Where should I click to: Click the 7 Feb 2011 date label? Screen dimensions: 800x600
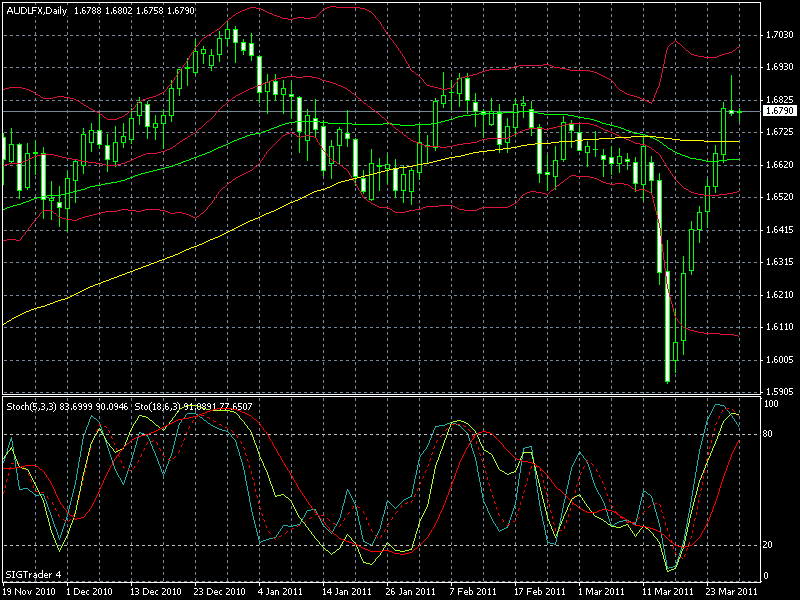[473, 591]
